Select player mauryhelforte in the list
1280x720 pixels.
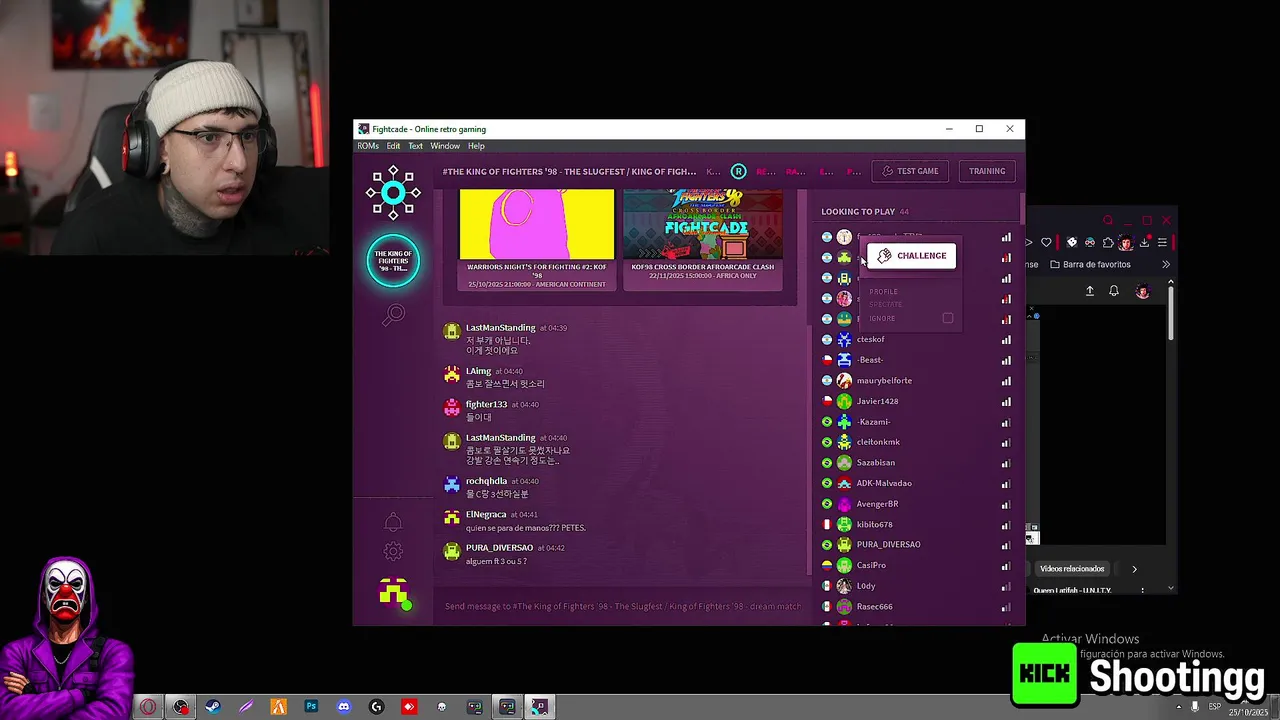coord(884,381)
